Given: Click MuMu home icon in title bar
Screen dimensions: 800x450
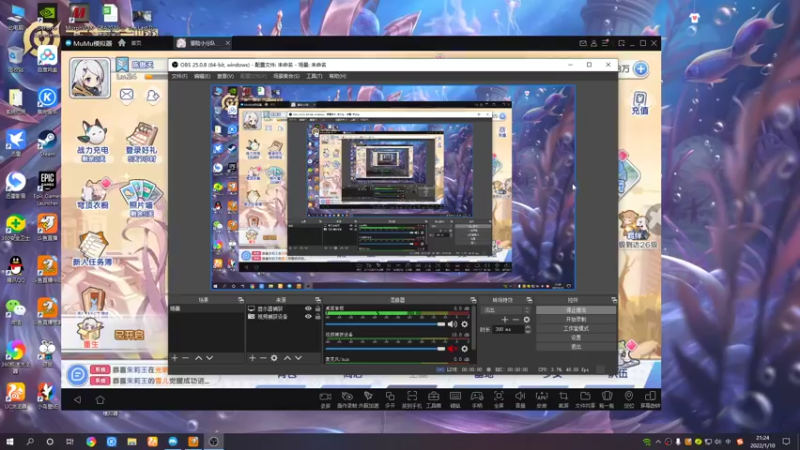Looking at the screenshot, I should [x=121, y=43].
